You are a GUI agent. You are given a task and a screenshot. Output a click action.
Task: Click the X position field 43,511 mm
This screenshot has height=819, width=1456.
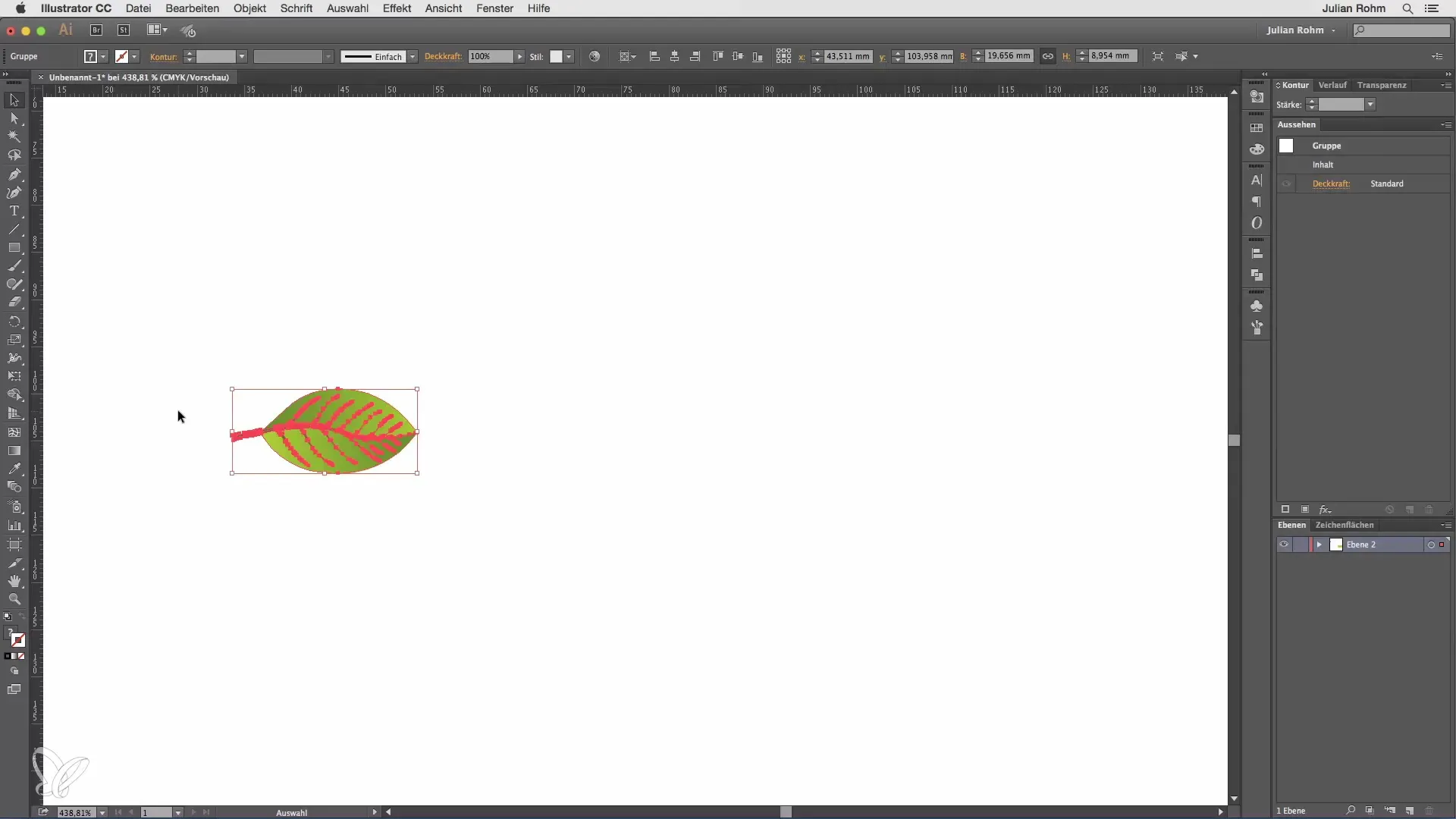[x=848, y=56]
